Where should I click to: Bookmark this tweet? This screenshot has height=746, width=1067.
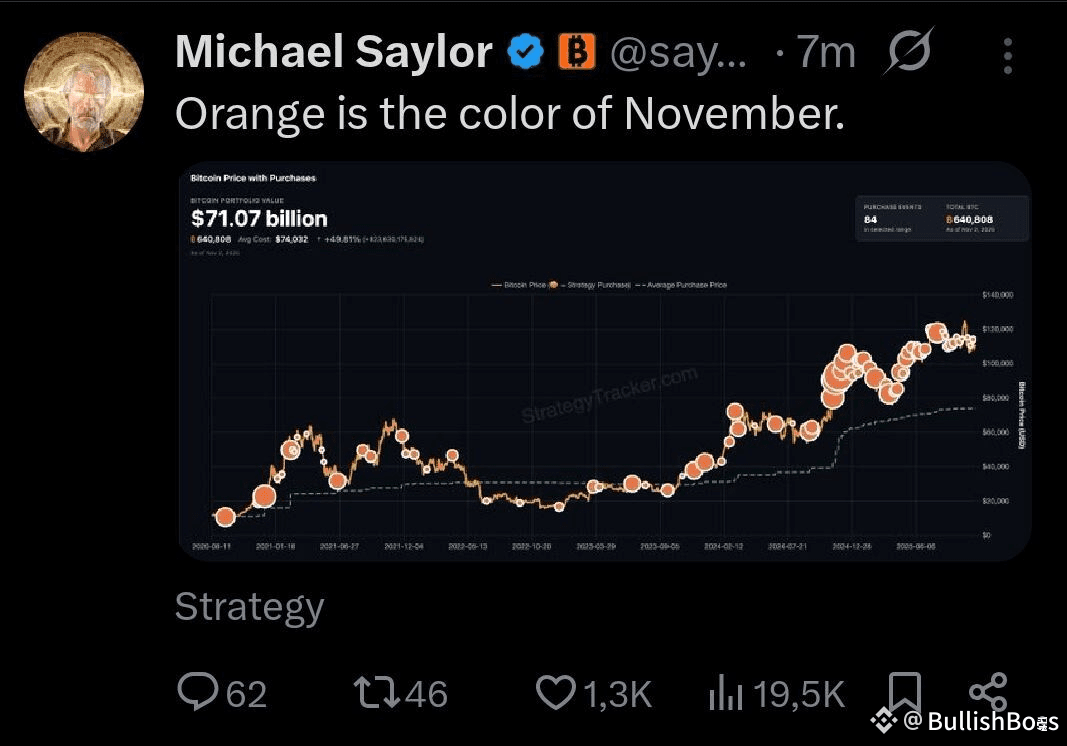click(x=906, y=691)
